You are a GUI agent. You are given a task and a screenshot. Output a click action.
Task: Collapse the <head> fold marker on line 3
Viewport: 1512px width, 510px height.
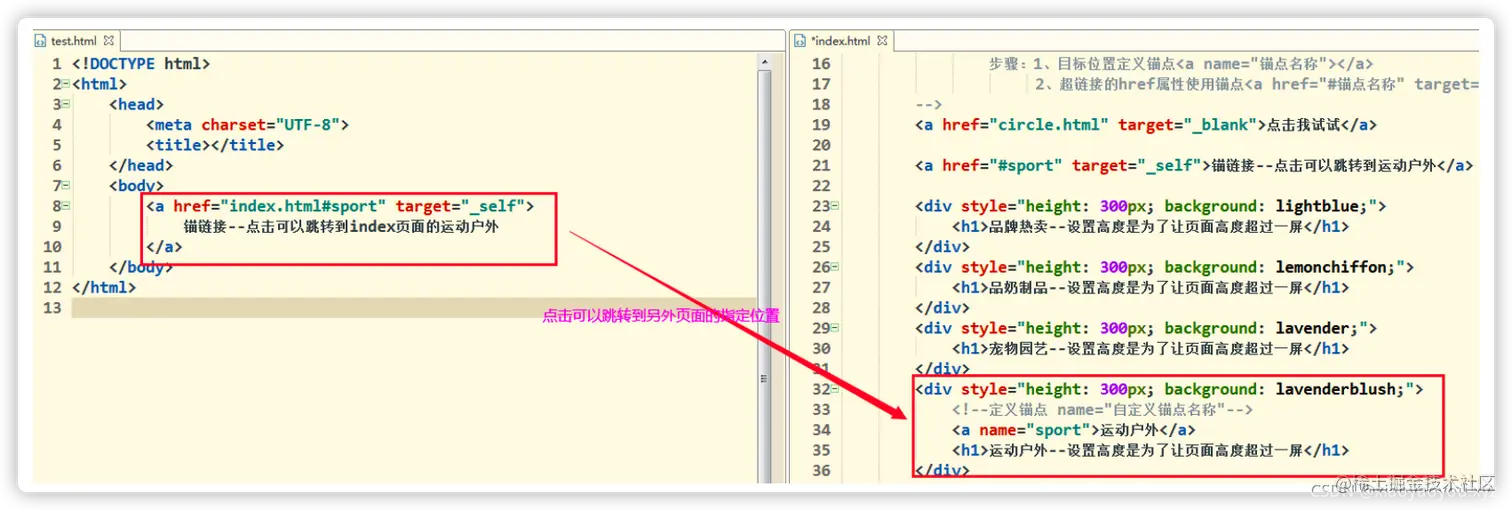[66, 104]
